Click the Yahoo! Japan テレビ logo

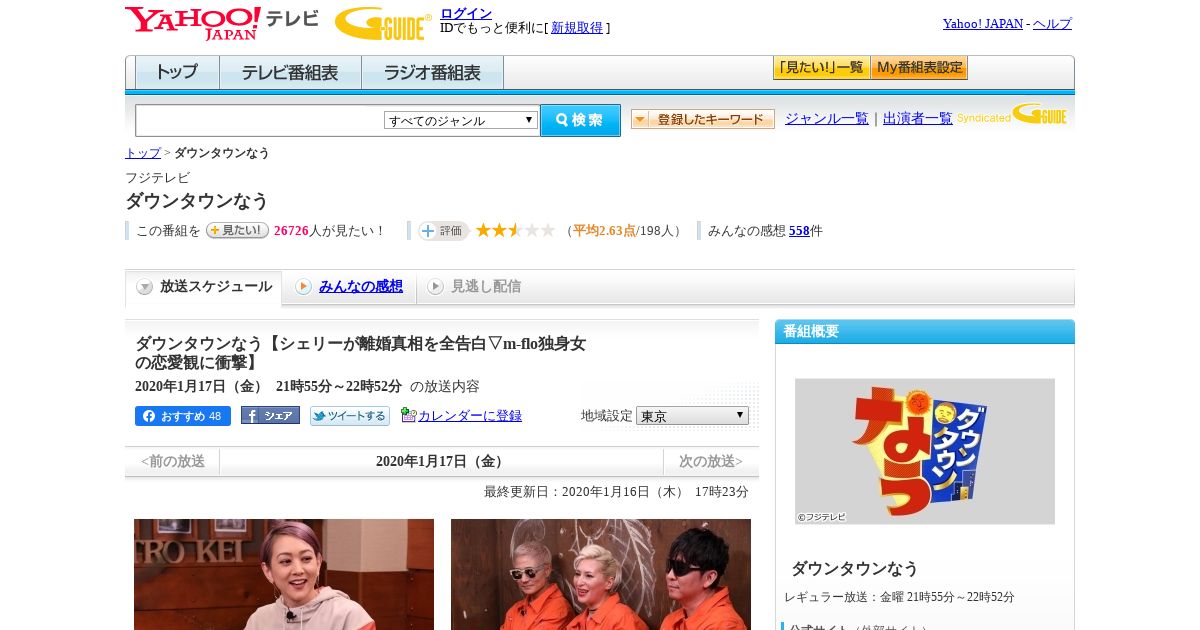tap(222, 23)
